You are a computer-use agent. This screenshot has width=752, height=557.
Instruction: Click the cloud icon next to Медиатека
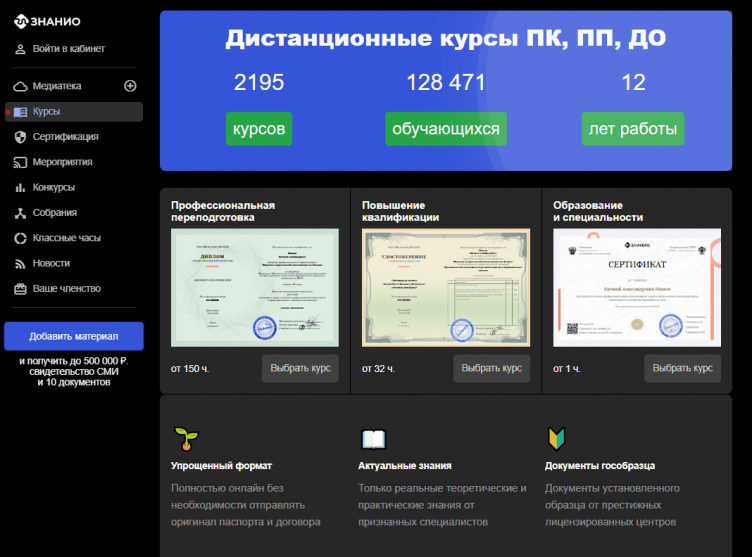(x=20, y=86)
